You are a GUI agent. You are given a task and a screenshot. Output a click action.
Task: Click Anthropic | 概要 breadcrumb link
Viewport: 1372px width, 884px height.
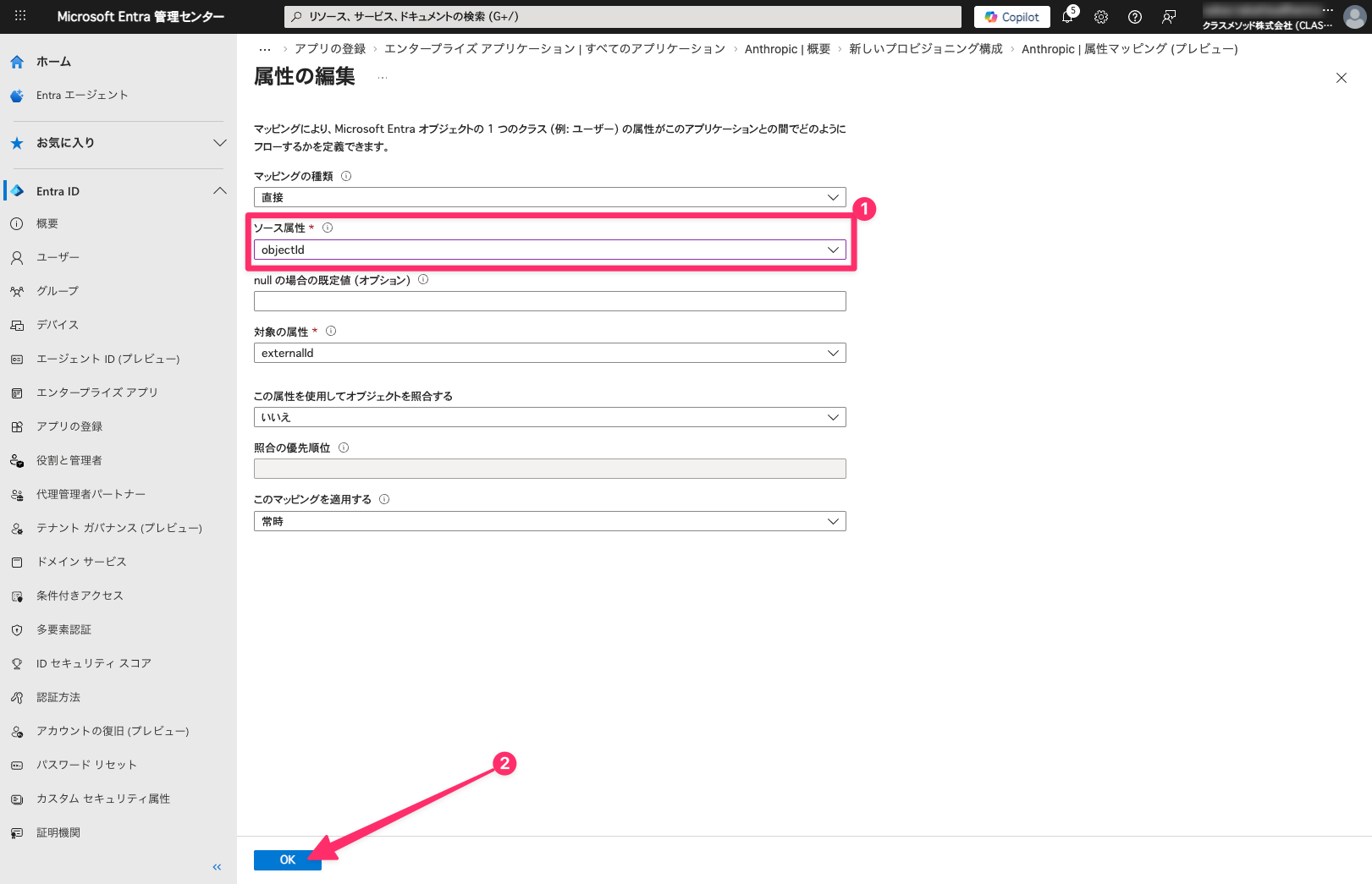[787, 49]
